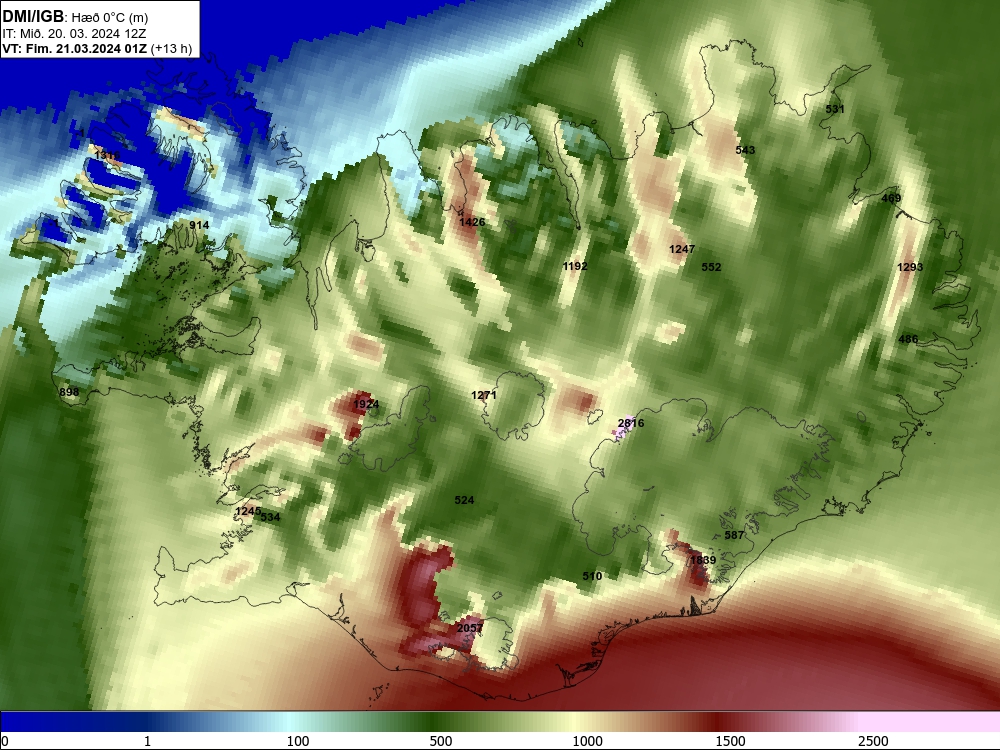
Task: Click the color scale label 100
Action: pyautogui.click(x=298, y=741)
